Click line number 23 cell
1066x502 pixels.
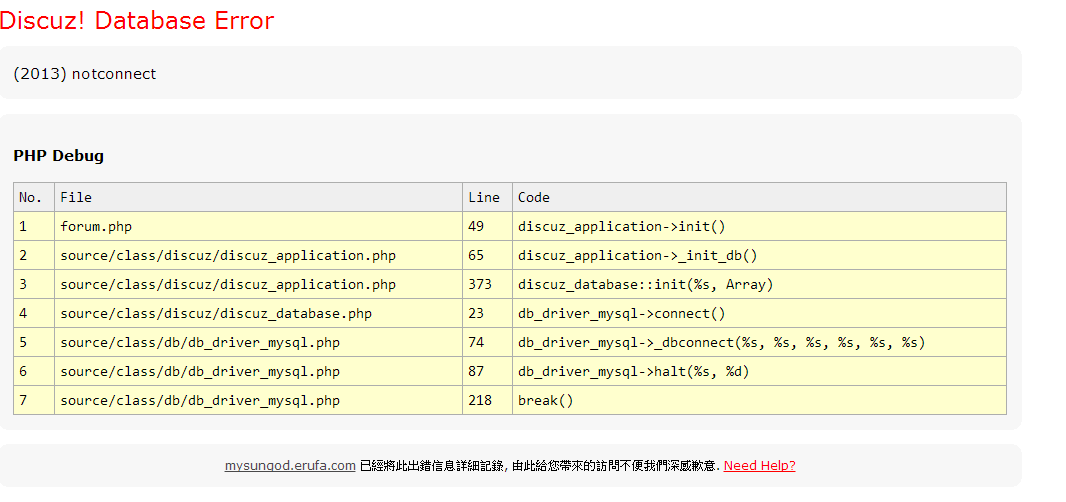[x=487, y=314]
